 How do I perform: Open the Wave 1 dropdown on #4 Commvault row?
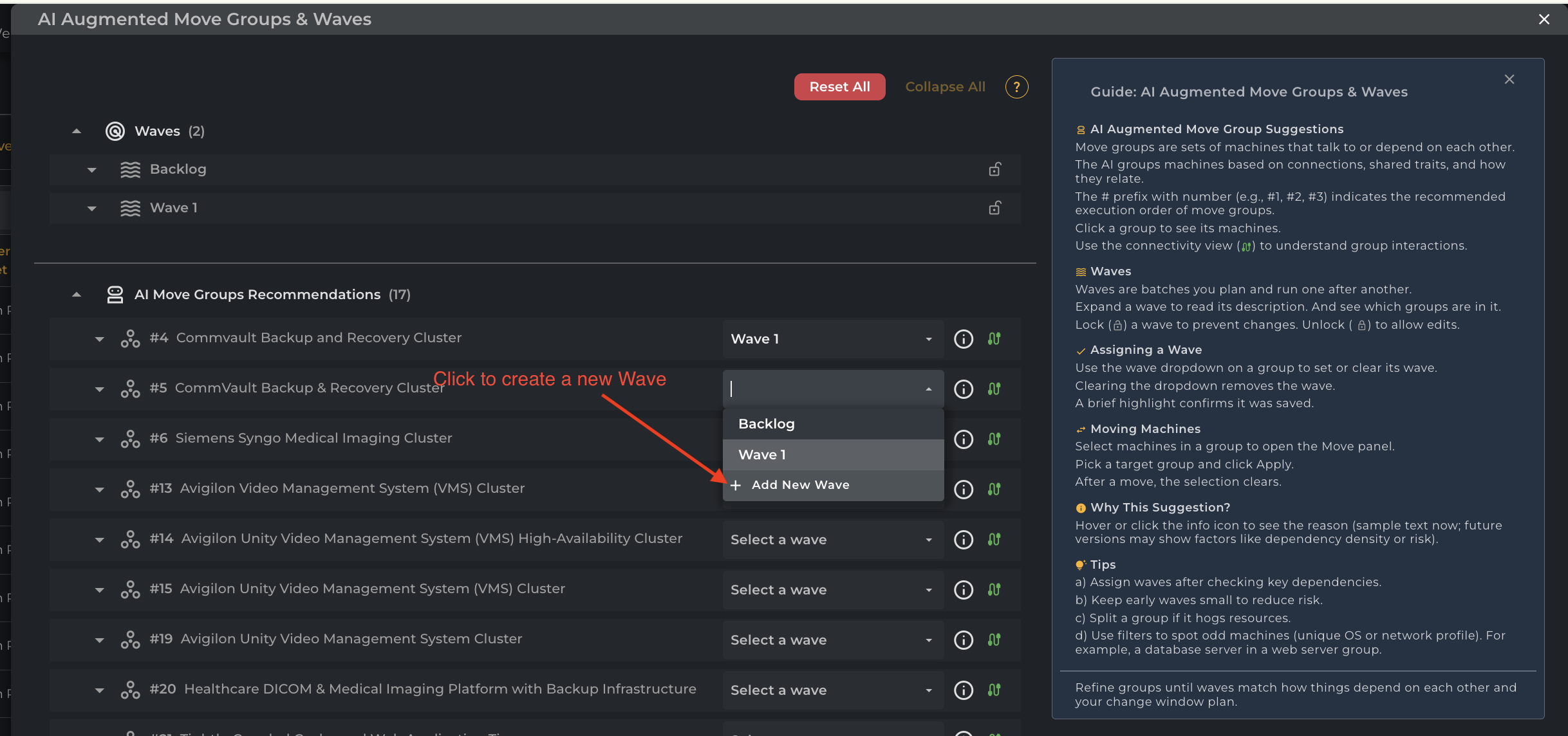point(832,339)
